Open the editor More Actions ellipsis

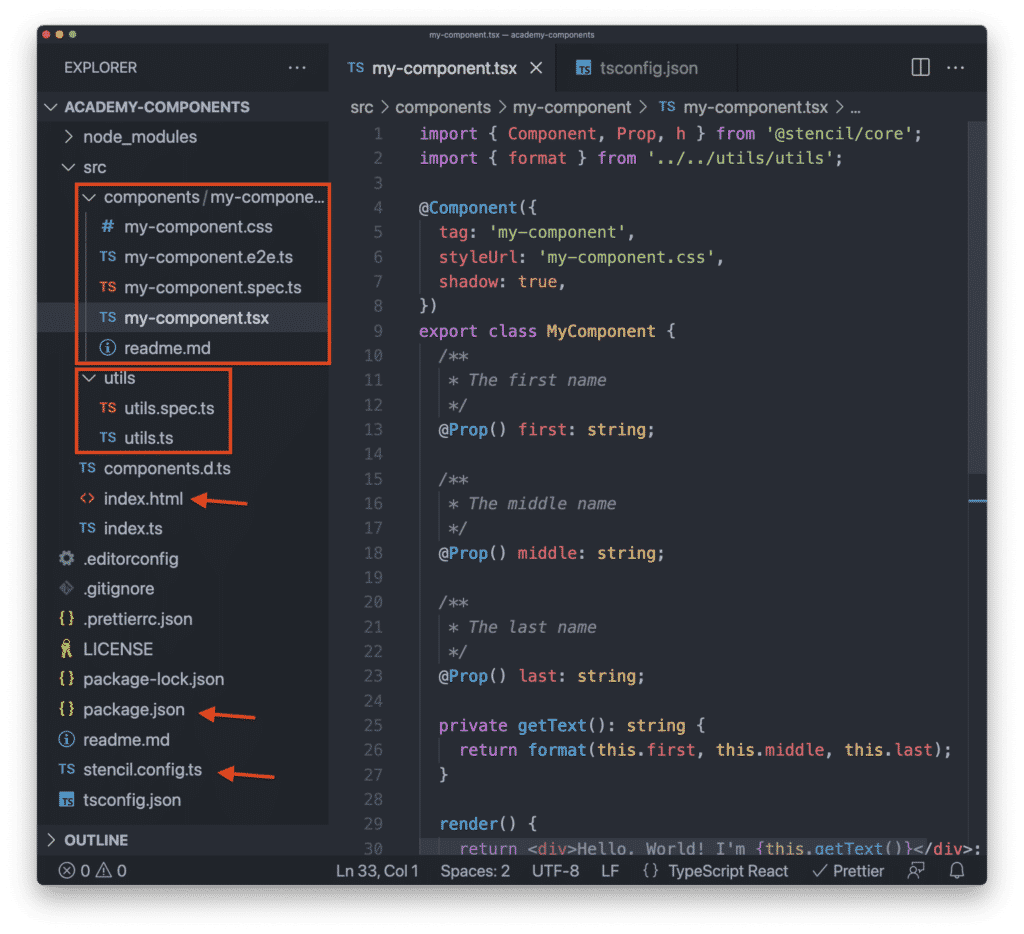(x=956, y=68)
